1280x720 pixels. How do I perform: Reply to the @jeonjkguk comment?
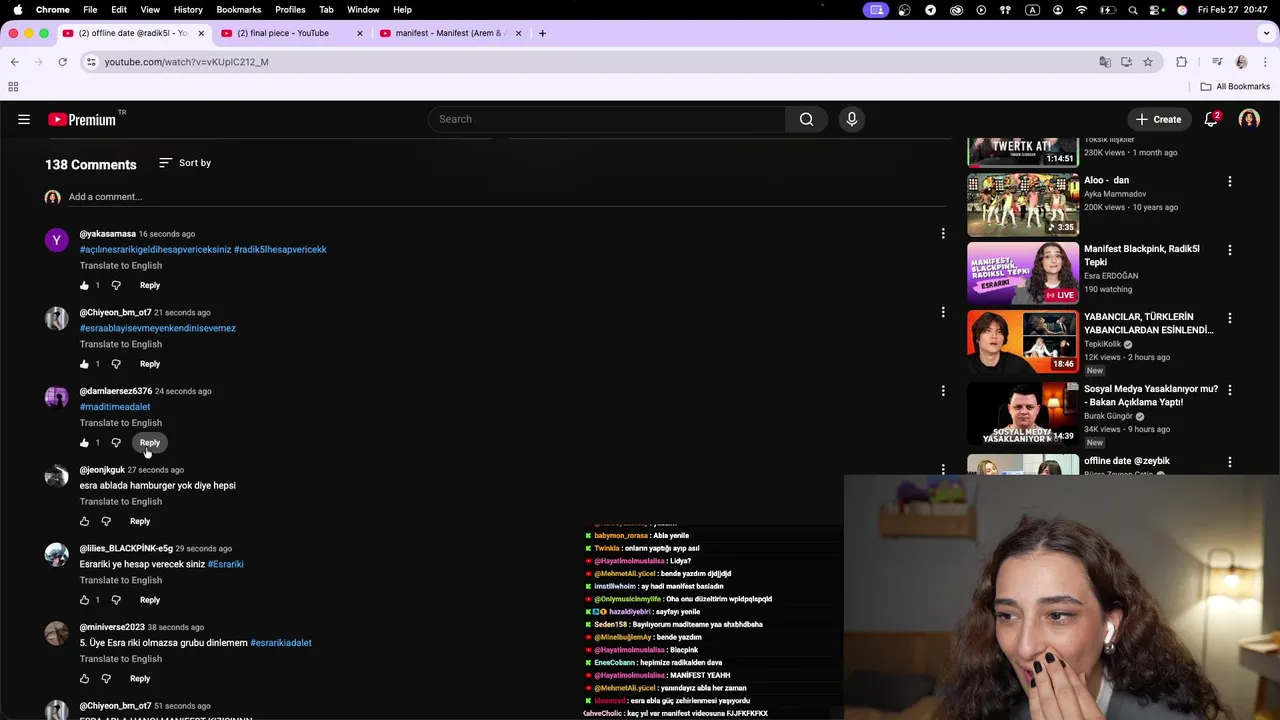pos(140,521)
